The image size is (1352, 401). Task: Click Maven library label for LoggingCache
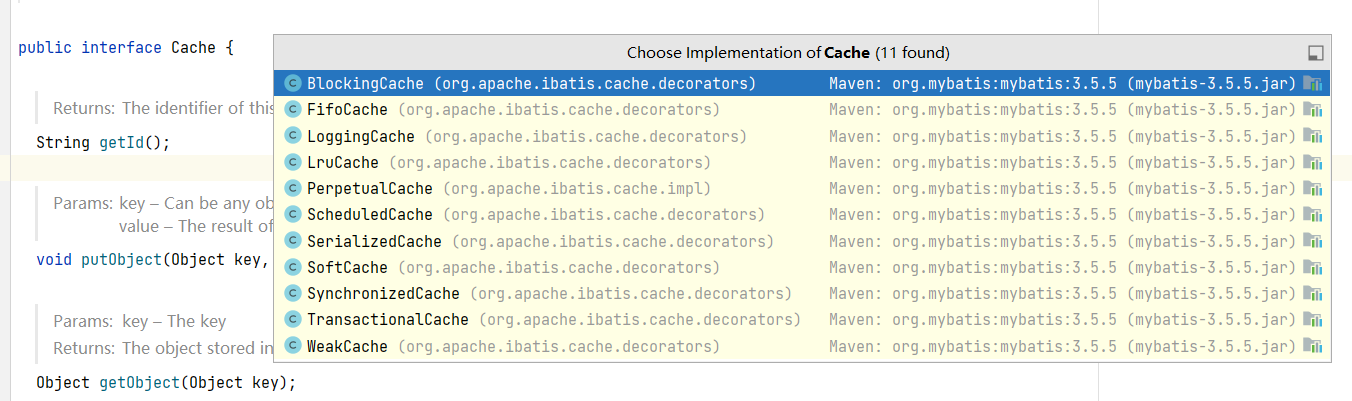point(1062,136)
